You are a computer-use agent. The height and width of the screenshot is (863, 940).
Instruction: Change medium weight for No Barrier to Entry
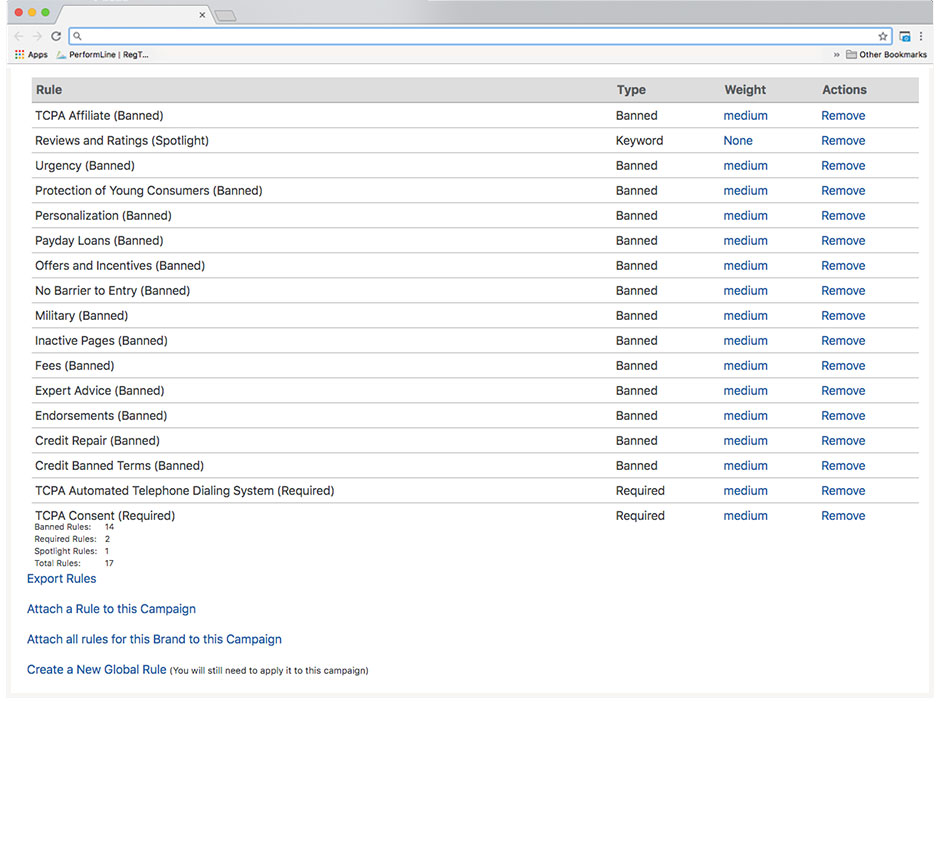(x=745, y=291)
